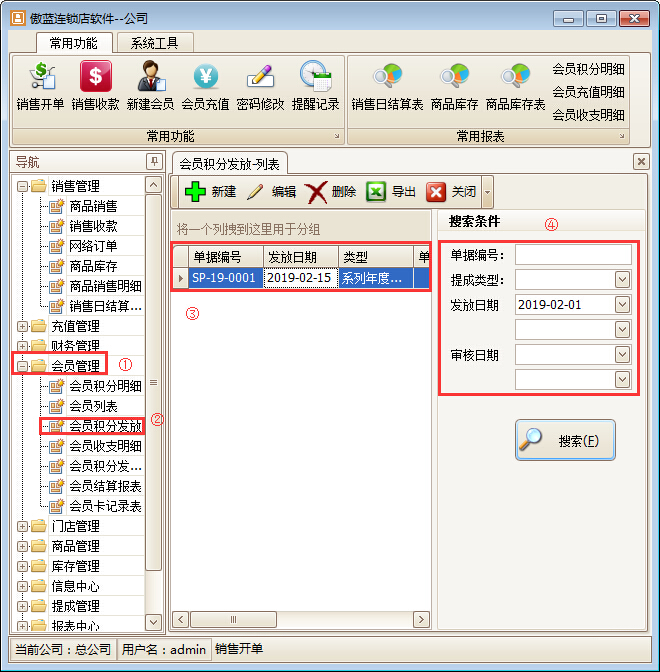Open the 销售日结算表 report icon
The image size is (660, 672).
[x=387, y=85]
